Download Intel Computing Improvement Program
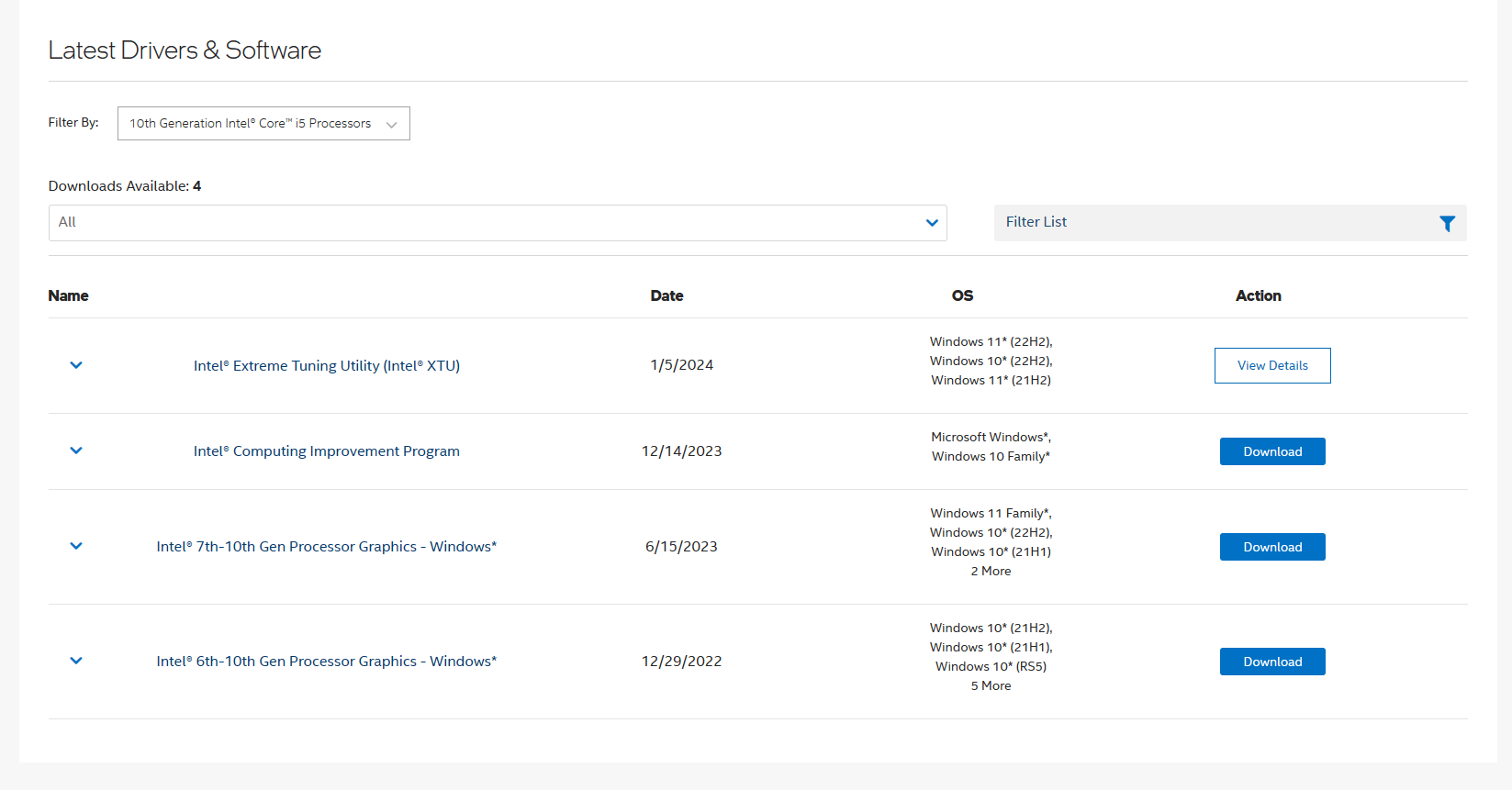Image resolution: width=1512 pixels, height=790 pixels. click(1272, 451)
